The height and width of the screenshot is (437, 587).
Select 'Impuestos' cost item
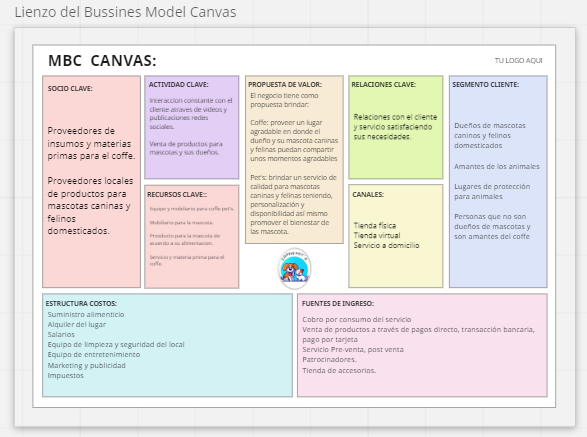66,376
